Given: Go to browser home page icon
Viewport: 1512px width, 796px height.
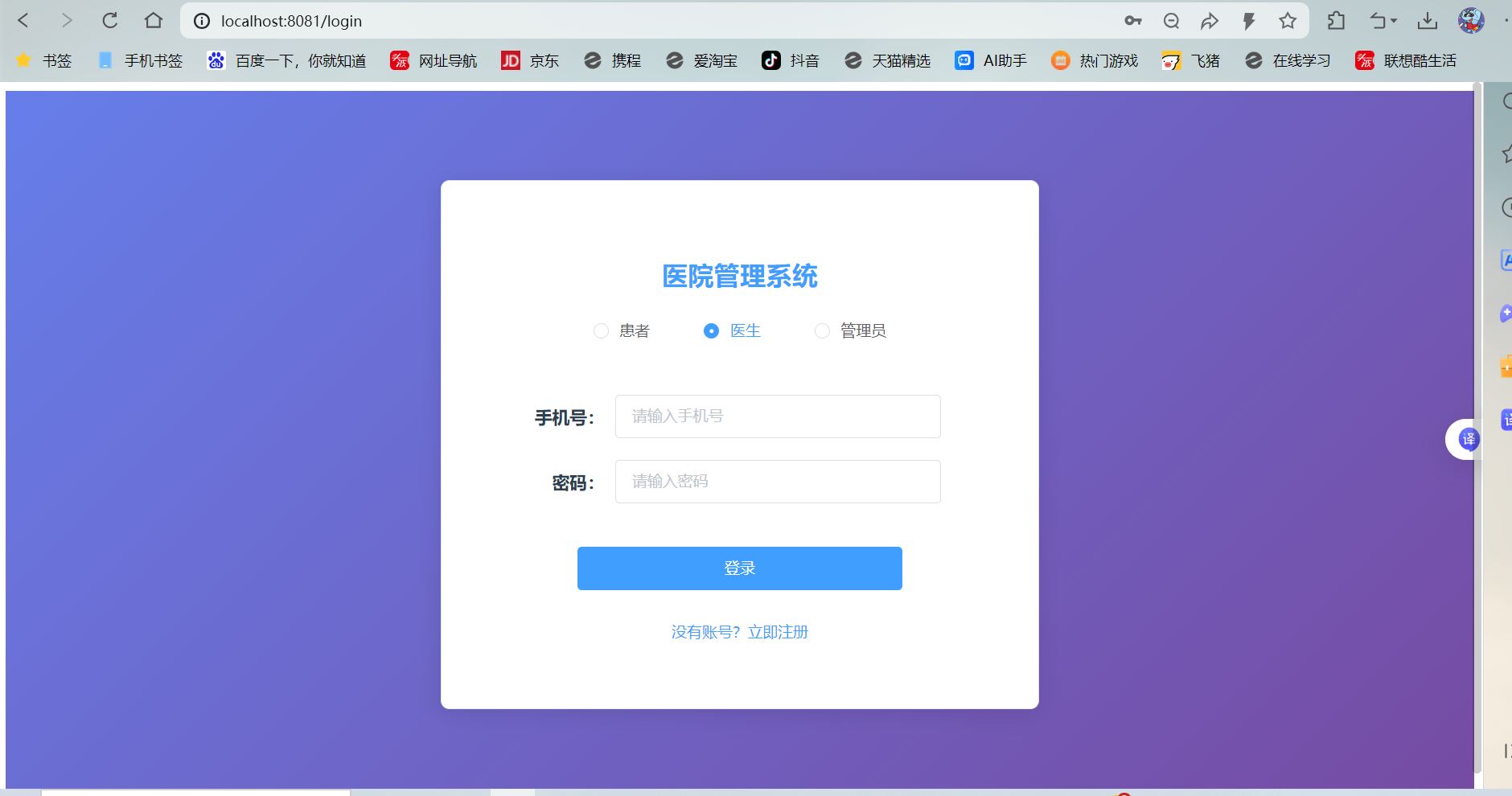Looking at the screenshot, I should (x=154, y=21).
